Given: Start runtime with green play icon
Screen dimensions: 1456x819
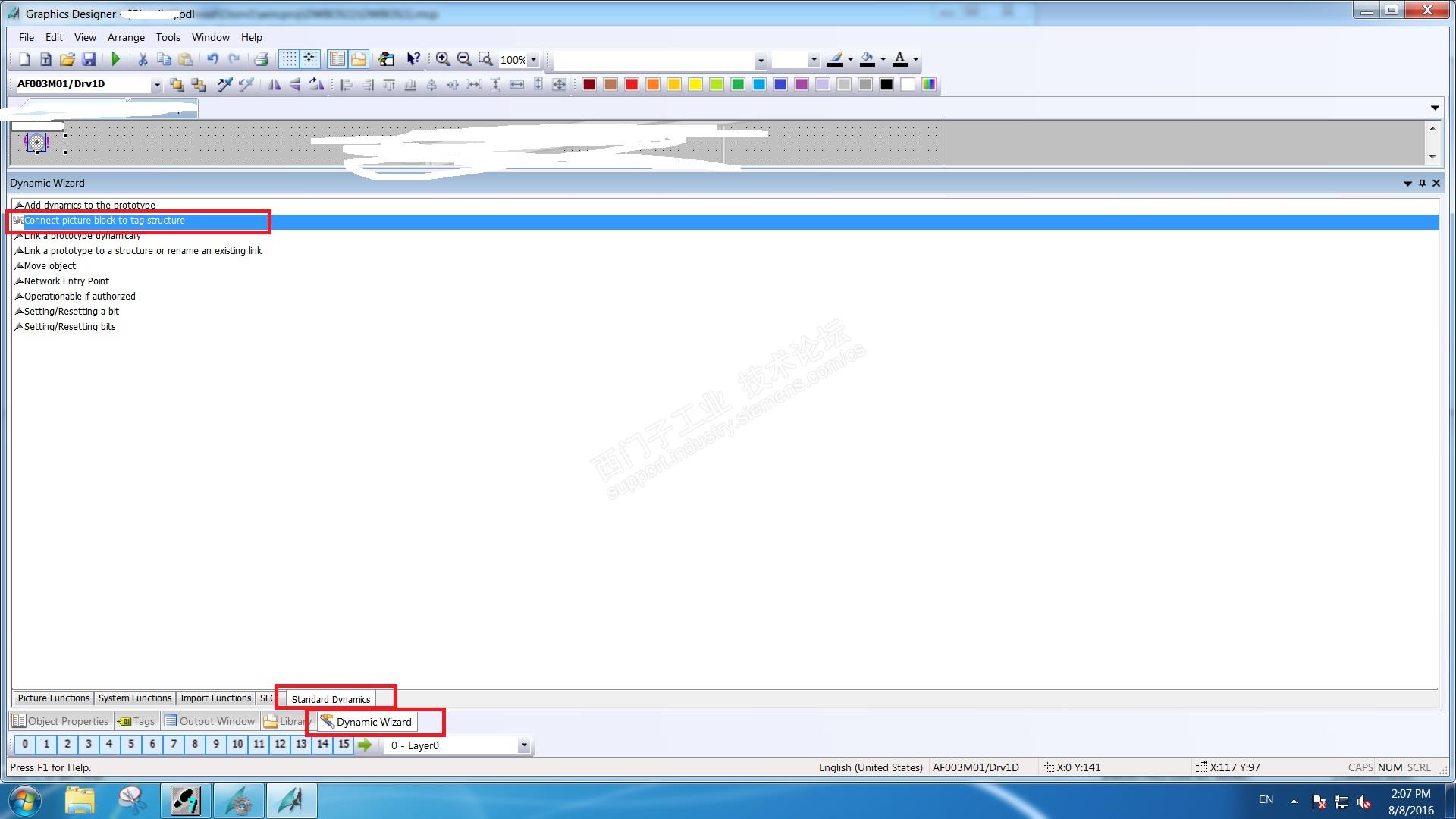Looking at the screenshot, I should point(116,59).
